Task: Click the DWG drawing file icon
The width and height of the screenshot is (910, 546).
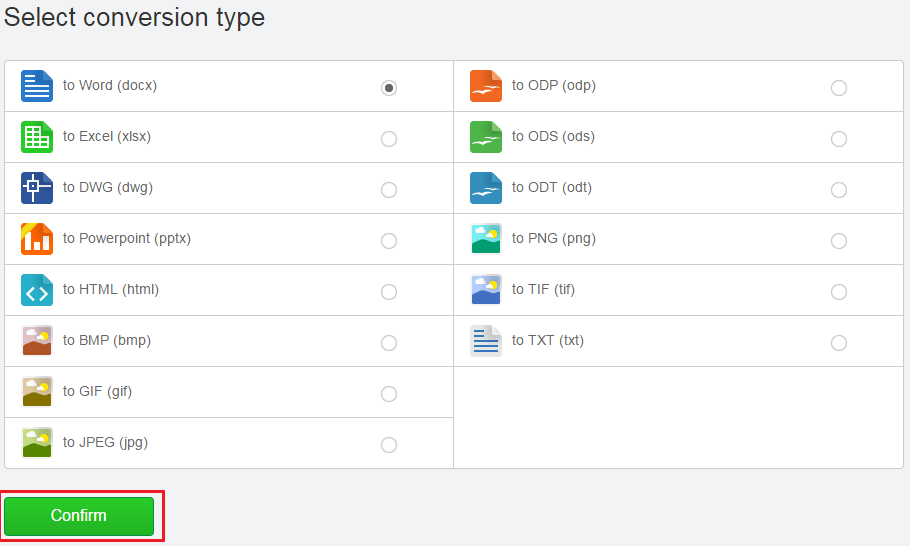Action: coord(37,188)
